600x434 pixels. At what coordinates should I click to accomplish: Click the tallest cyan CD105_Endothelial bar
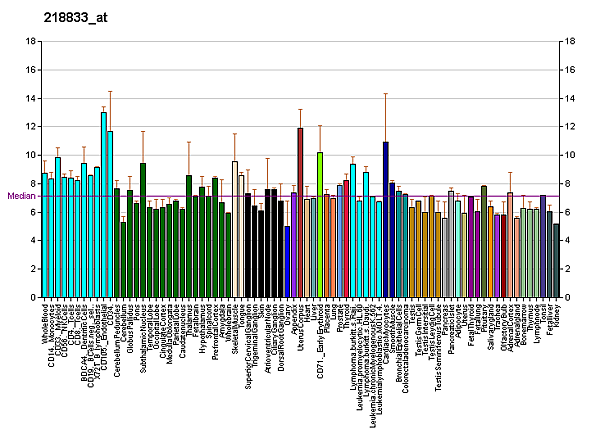pos(104,205)
